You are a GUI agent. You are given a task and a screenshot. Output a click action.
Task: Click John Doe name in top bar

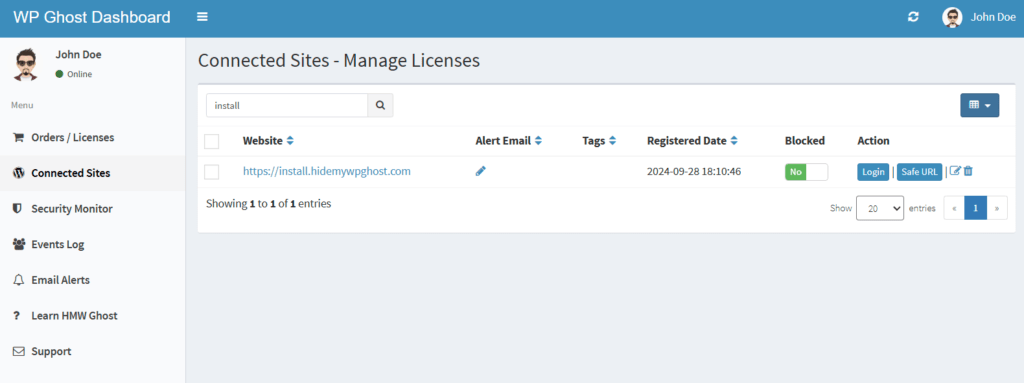(x=993, y=17)
